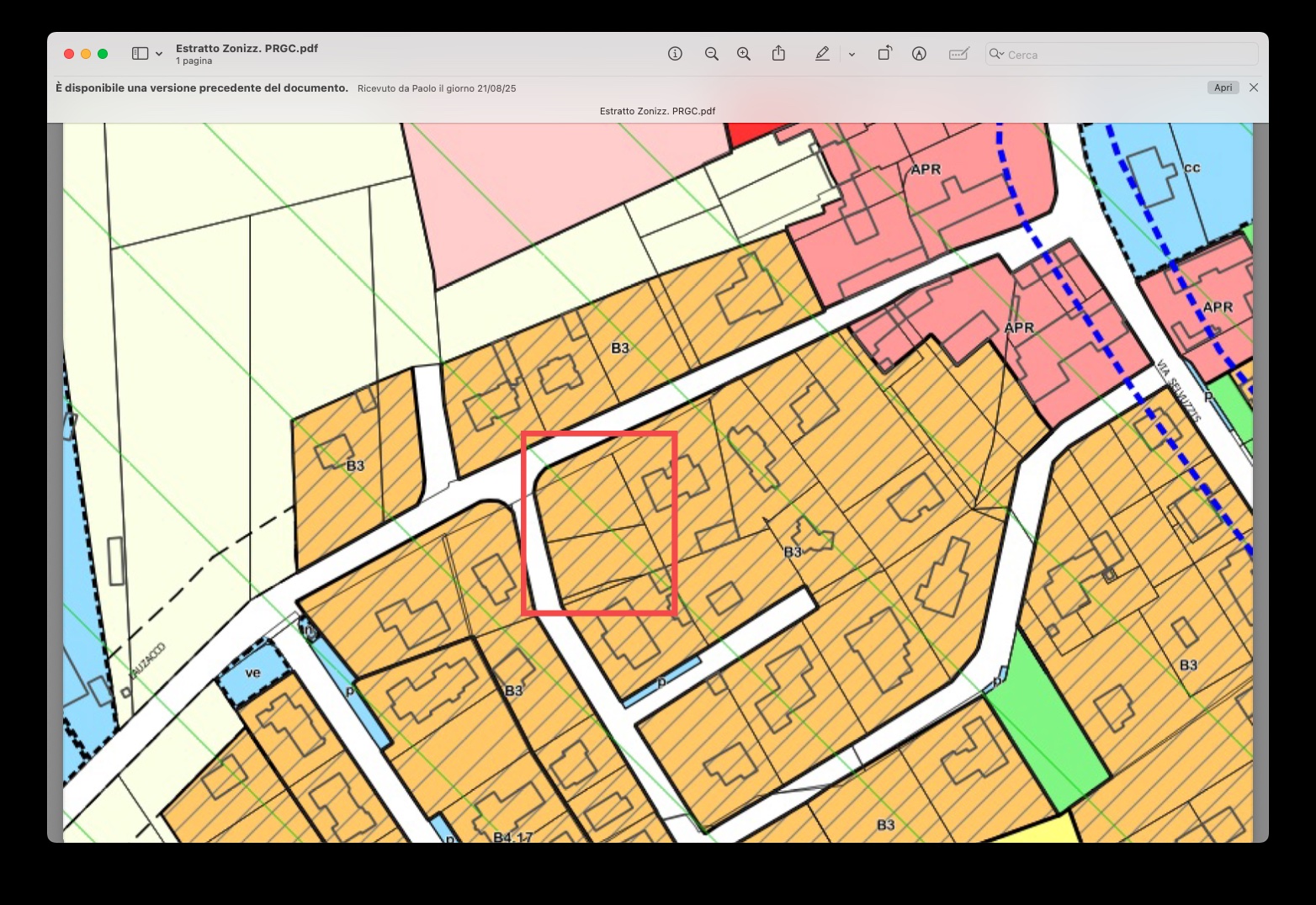Zoom out of the PDF map
This screenshot has width=1316, height=905.
click(712, 54)
